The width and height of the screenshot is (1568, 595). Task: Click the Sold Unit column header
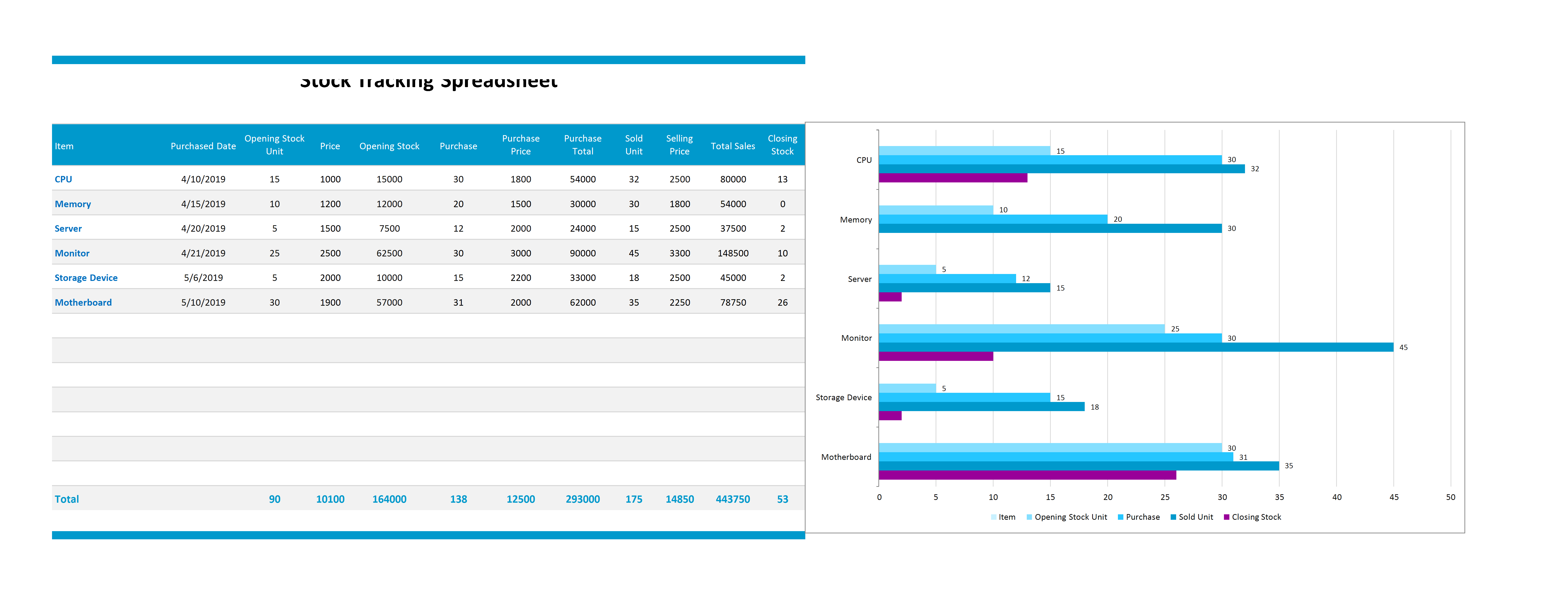pos(634,145)
